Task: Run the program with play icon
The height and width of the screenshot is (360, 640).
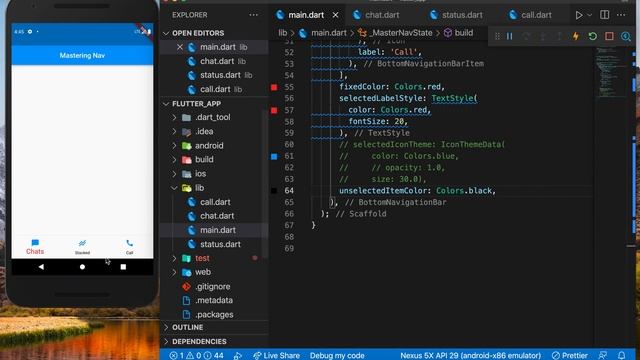Action: (x=578, y=15)
